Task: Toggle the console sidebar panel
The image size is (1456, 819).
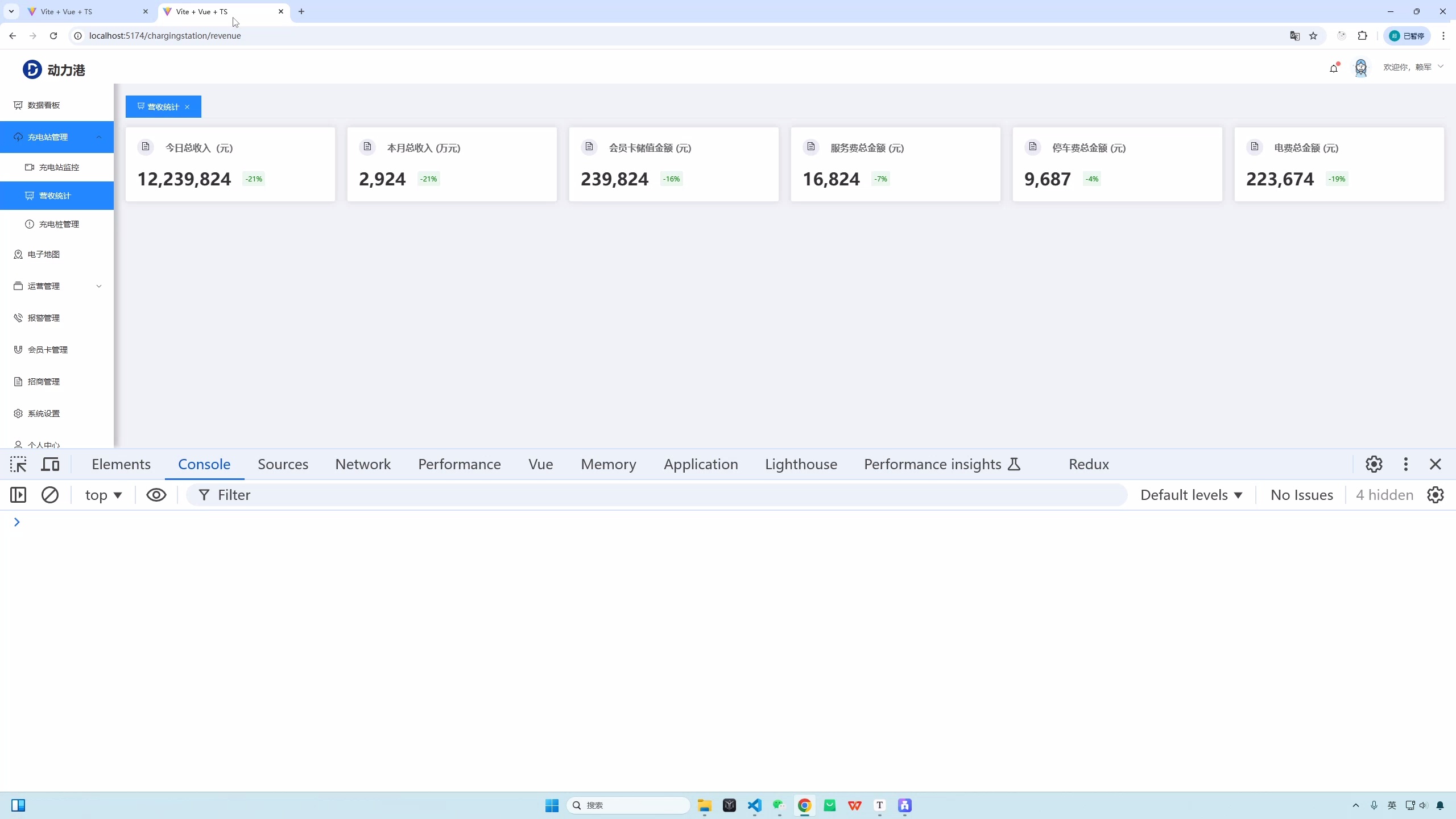Action: (18, 495)
